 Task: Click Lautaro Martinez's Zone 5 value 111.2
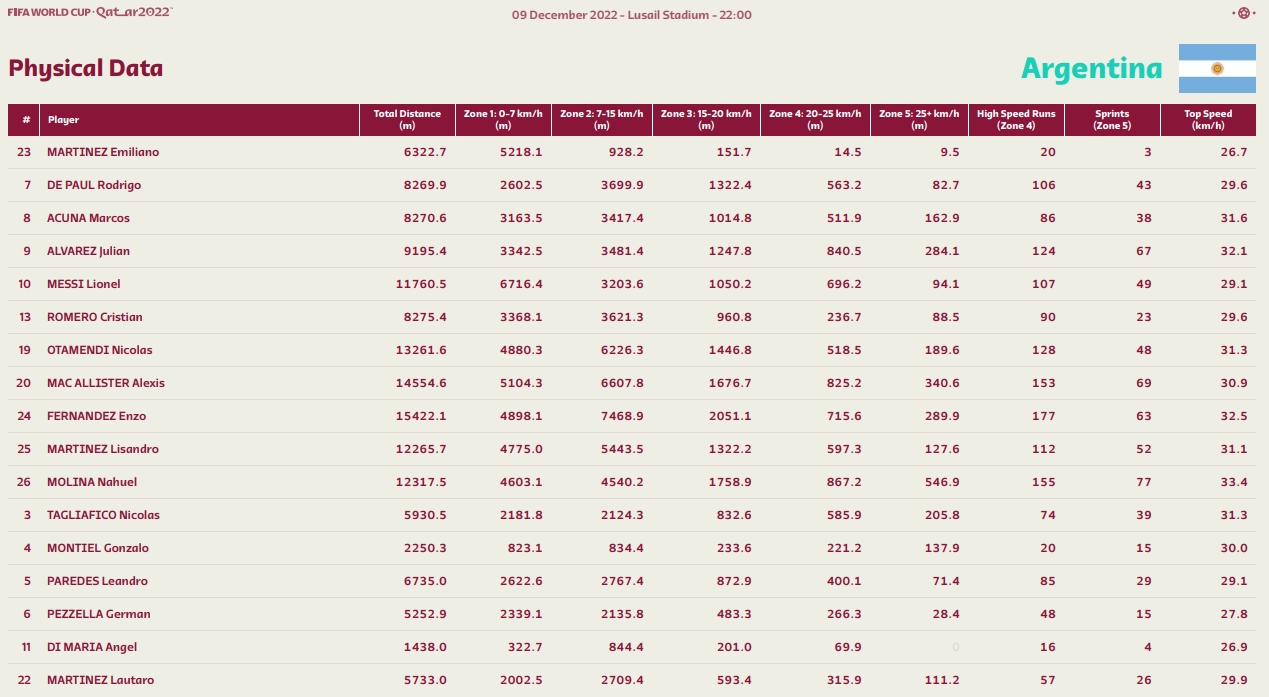943,680
